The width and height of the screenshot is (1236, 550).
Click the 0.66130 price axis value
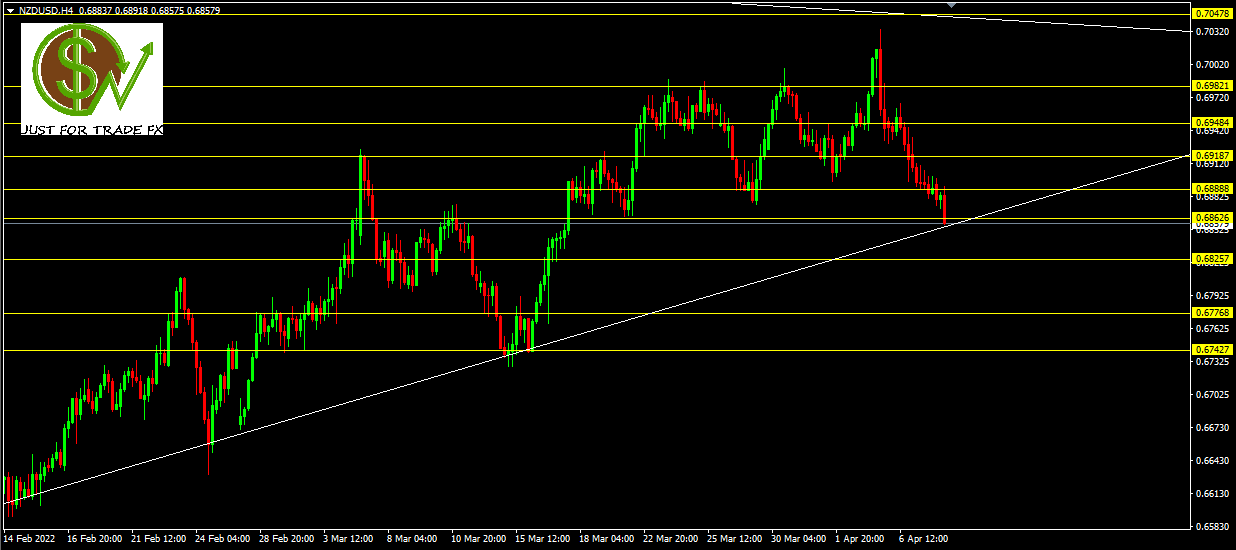(x=1213, y=494)
